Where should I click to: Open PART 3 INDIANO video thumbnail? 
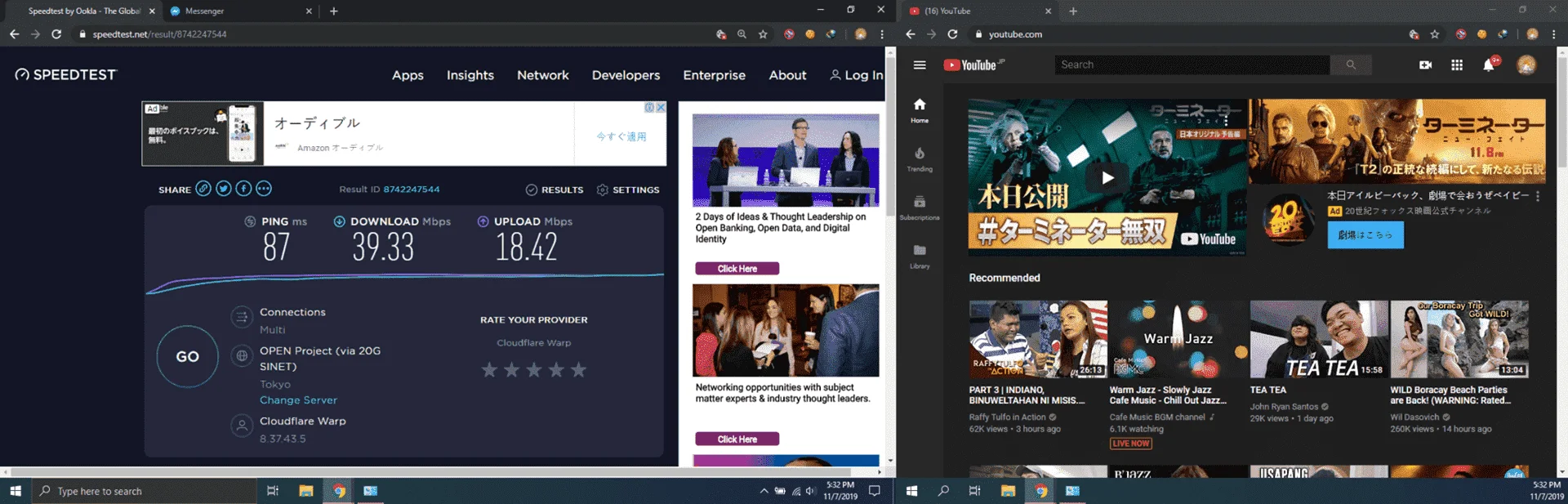coord(1038,339)
